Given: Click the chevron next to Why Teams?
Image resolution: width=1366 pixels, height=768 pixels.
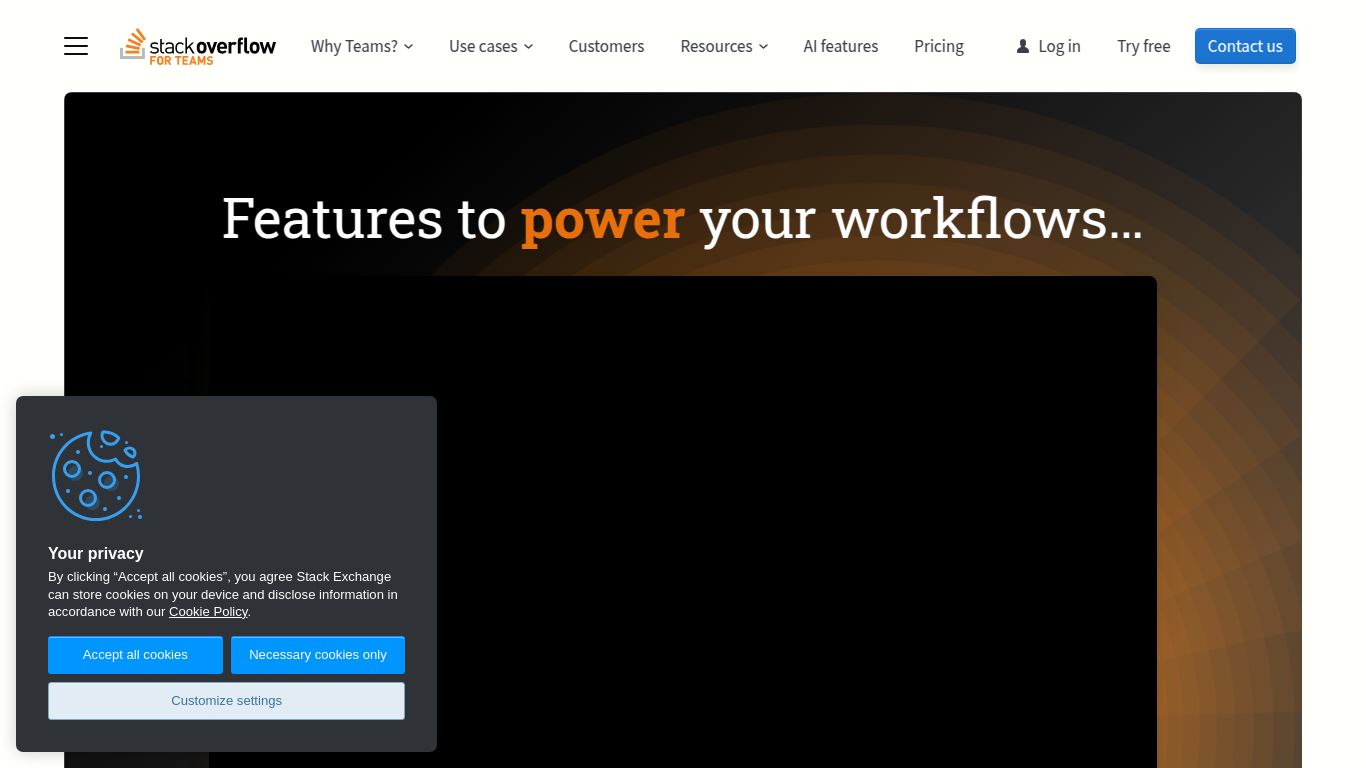Looking at the screenshot, I should [409, 46].
